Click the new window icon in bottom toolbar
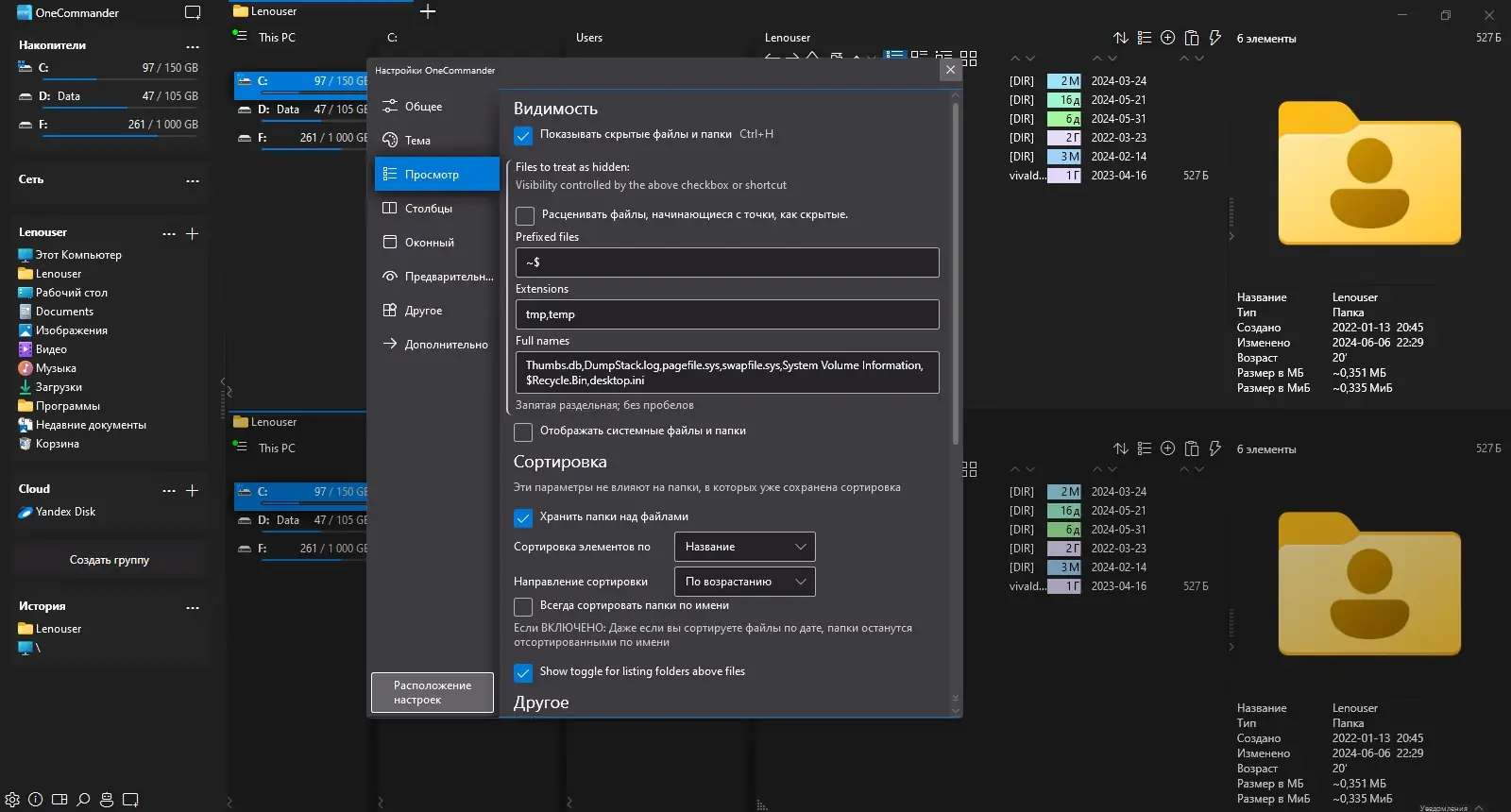This screenshot has width=1511, height=812. [x=130, y=800]
